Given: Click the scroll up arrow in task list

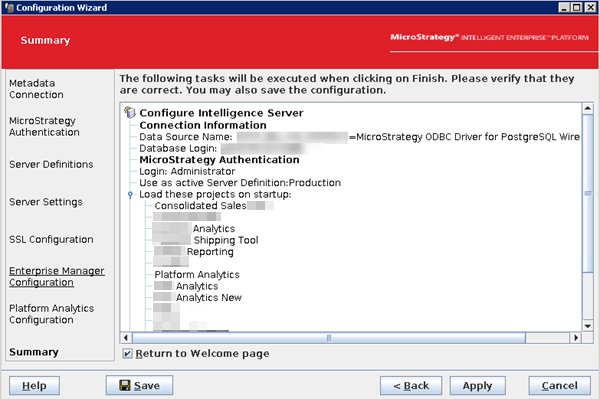Looking at the screenshot, I should 588,108.
